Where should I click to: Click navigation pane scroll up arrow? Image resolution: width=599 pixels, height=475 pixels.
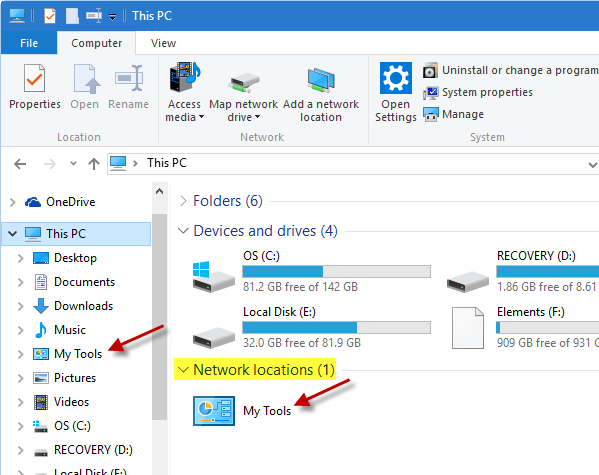[x=159, y=191]
